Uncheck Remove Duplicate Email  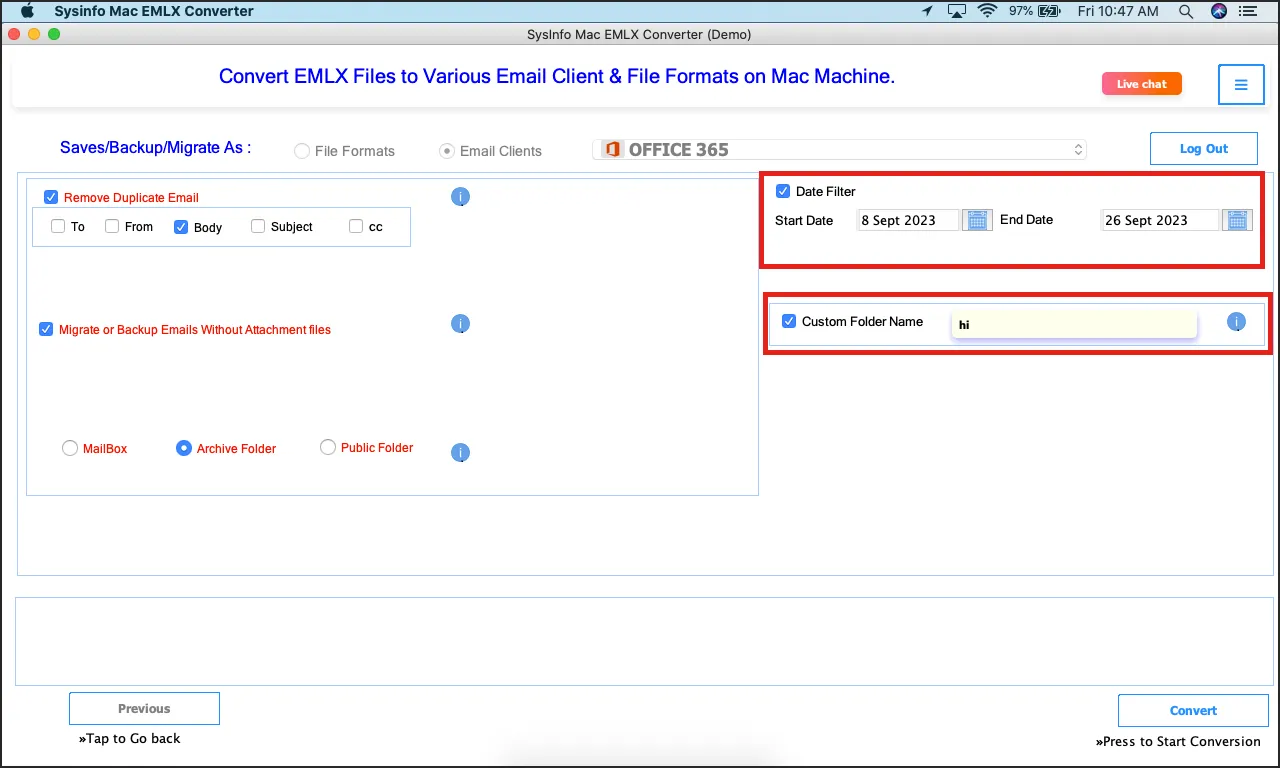click(51, 197)
